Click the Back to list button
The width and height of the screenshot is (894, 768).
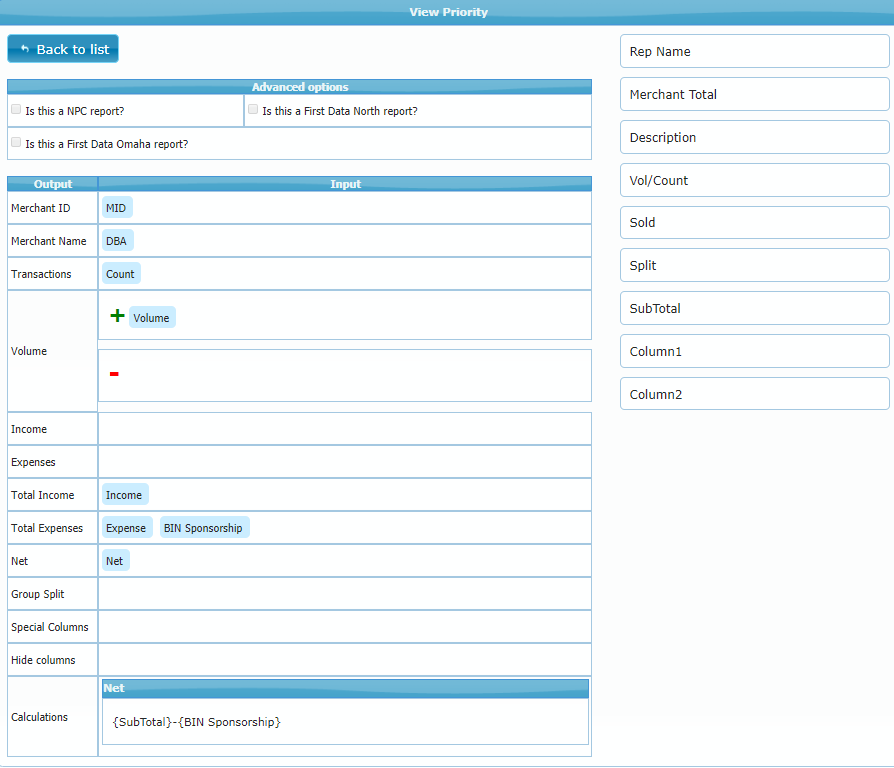click(x=63, y=49)
